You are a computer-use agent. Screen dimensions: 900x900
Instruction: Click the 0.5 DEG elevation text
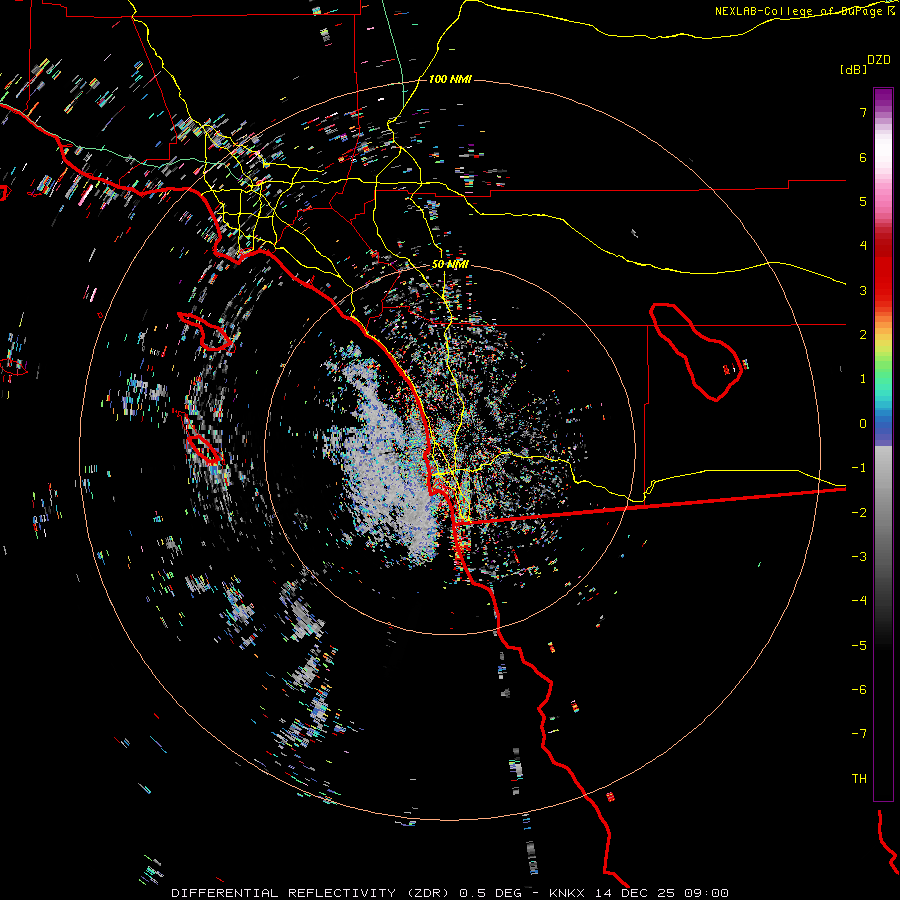pyautogui.click(x=490, y=893)
